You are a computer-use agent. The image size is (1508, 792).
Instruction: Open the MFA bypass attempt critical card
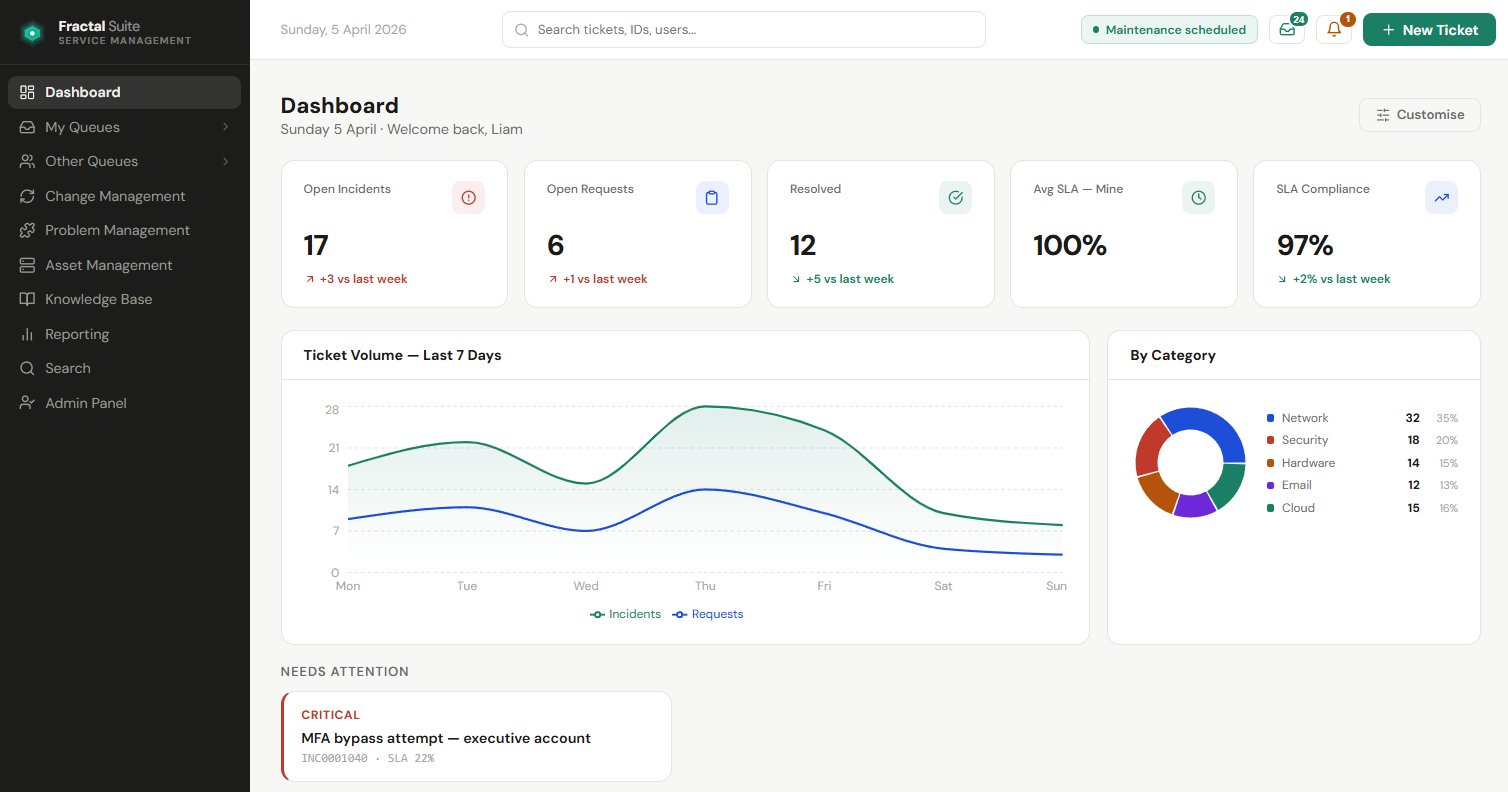tap(476, 737)
